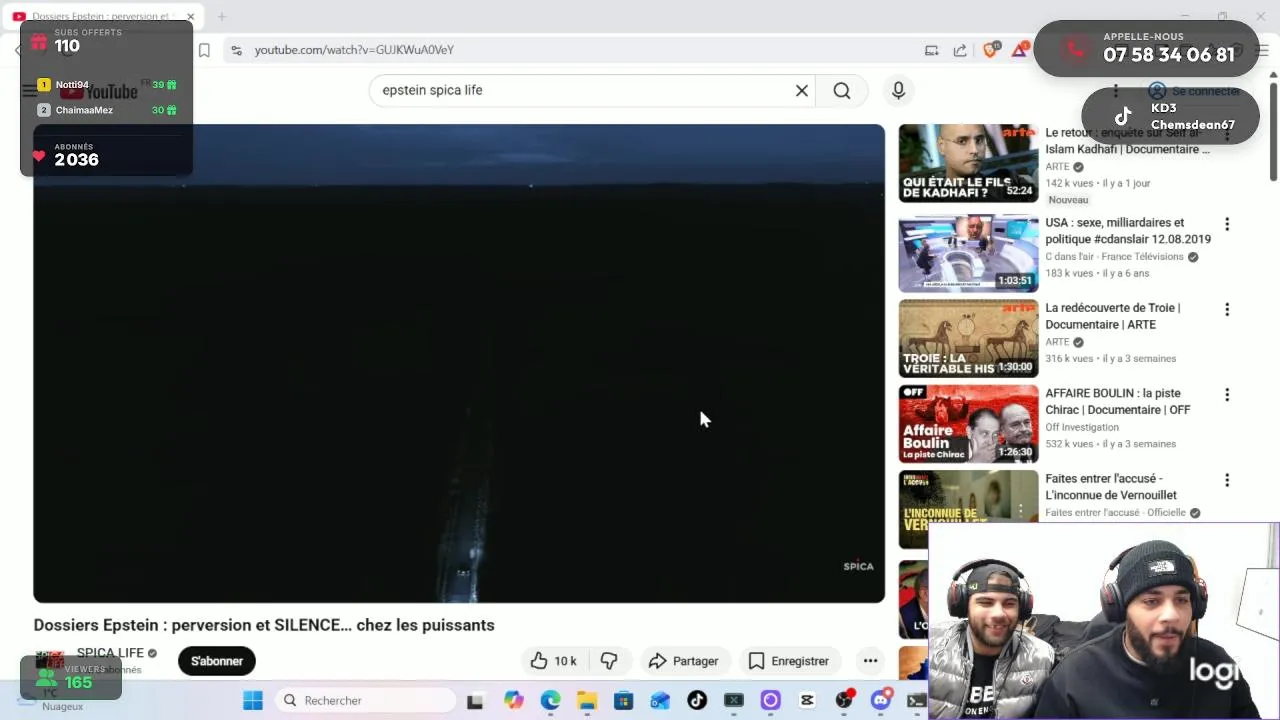Click the cast screen icon in address bar
This screenshot has height=720, width=1280.
pos(931,50)
